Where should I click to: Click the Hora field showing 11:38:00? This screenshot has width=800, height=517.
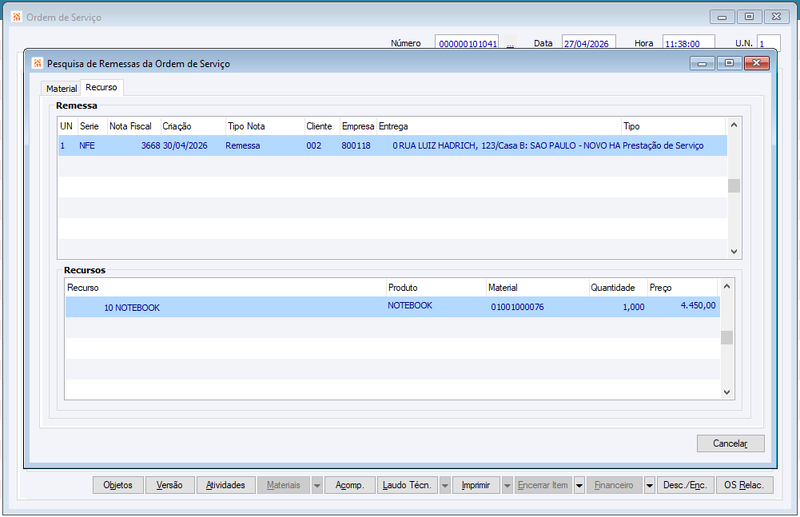click(x=688, y=43)
